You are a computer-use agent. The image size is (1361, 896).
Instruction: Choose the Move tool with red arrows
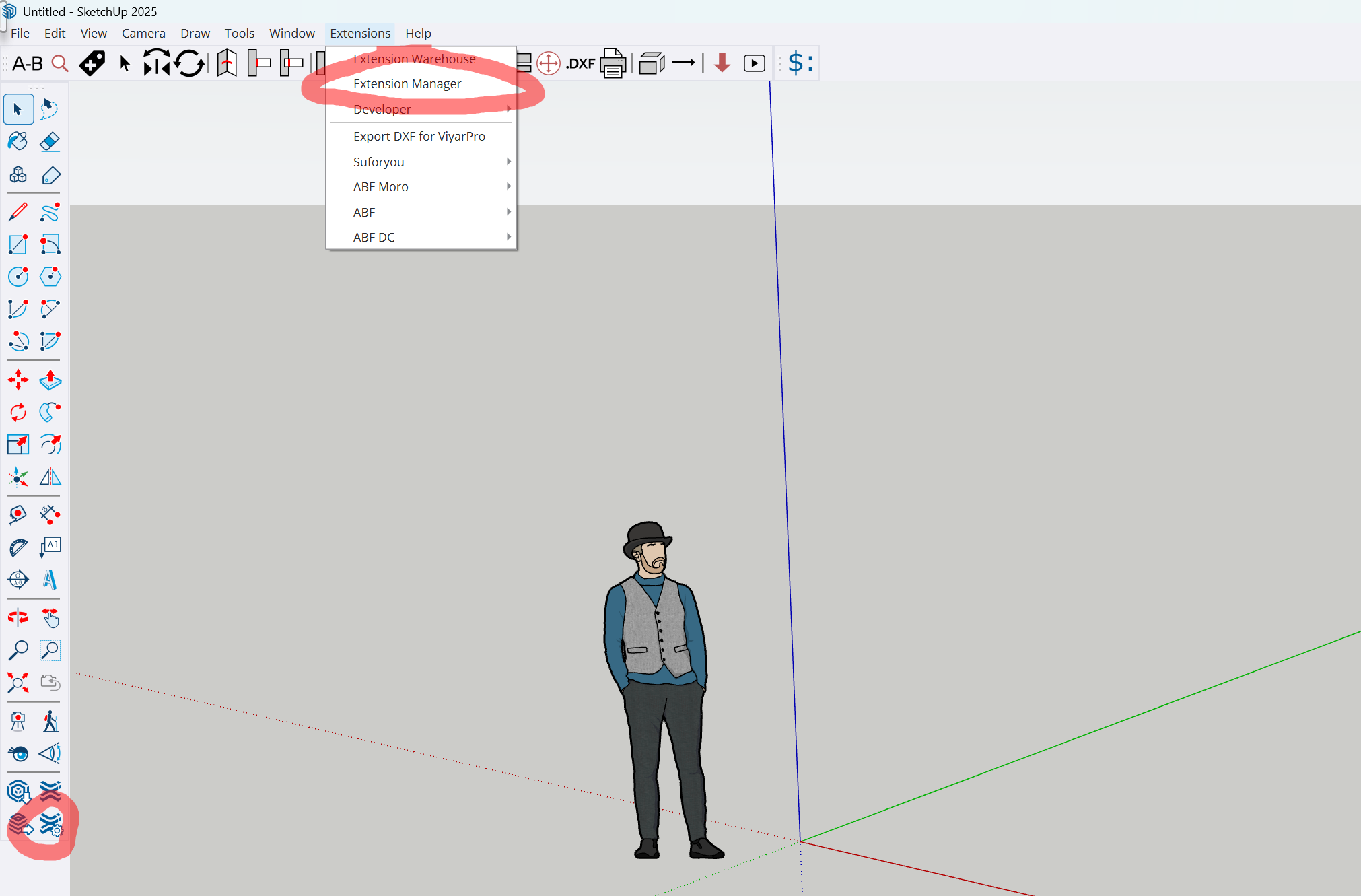[18, 380]
